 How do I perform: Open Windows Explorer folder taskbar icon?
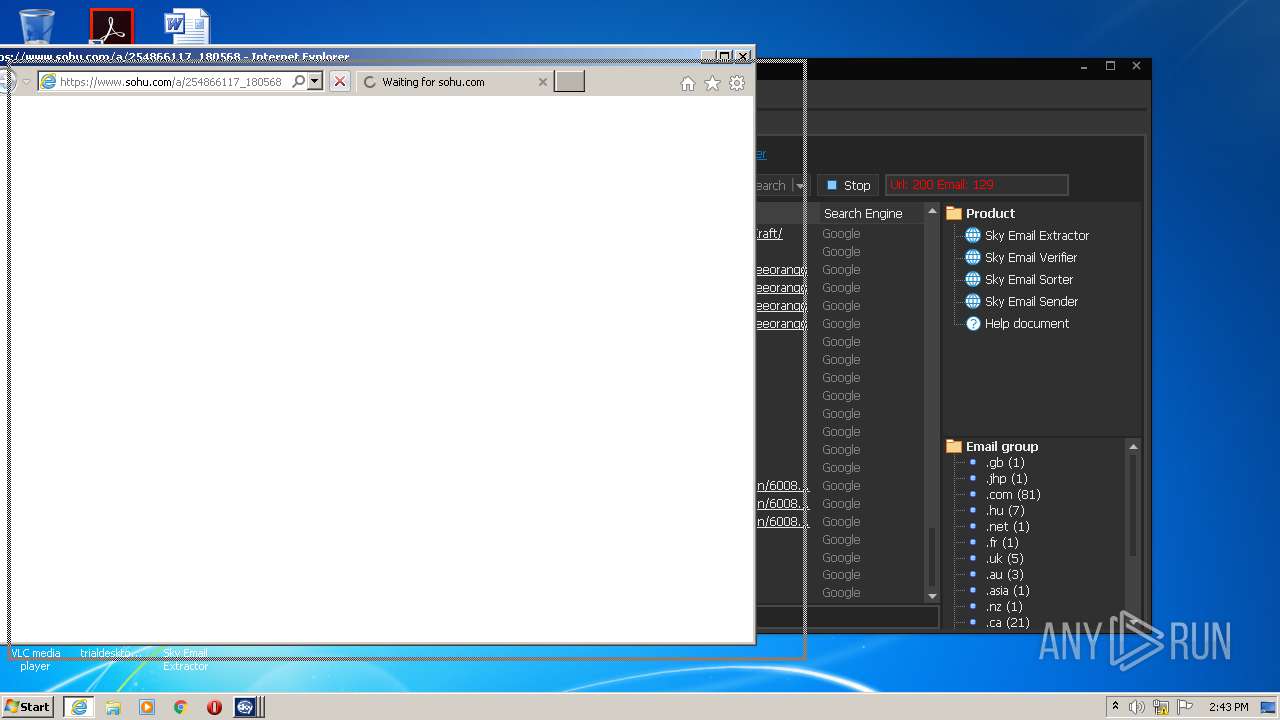[113, 707]
